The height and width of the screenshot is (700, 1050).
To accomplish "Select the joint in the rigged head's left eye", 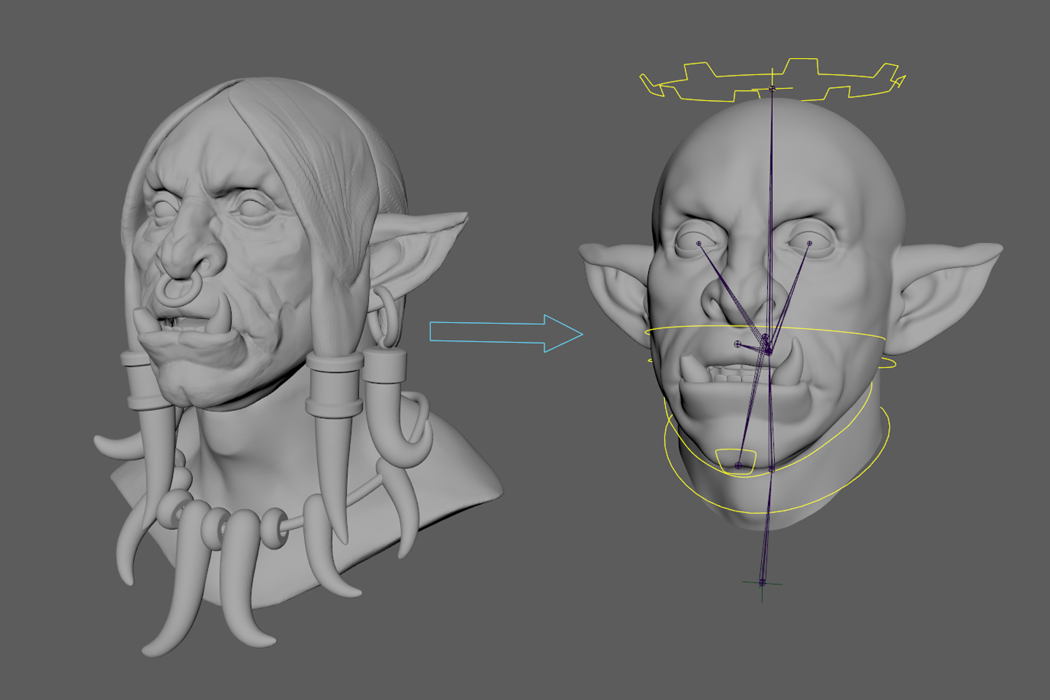I will point(699,243).
